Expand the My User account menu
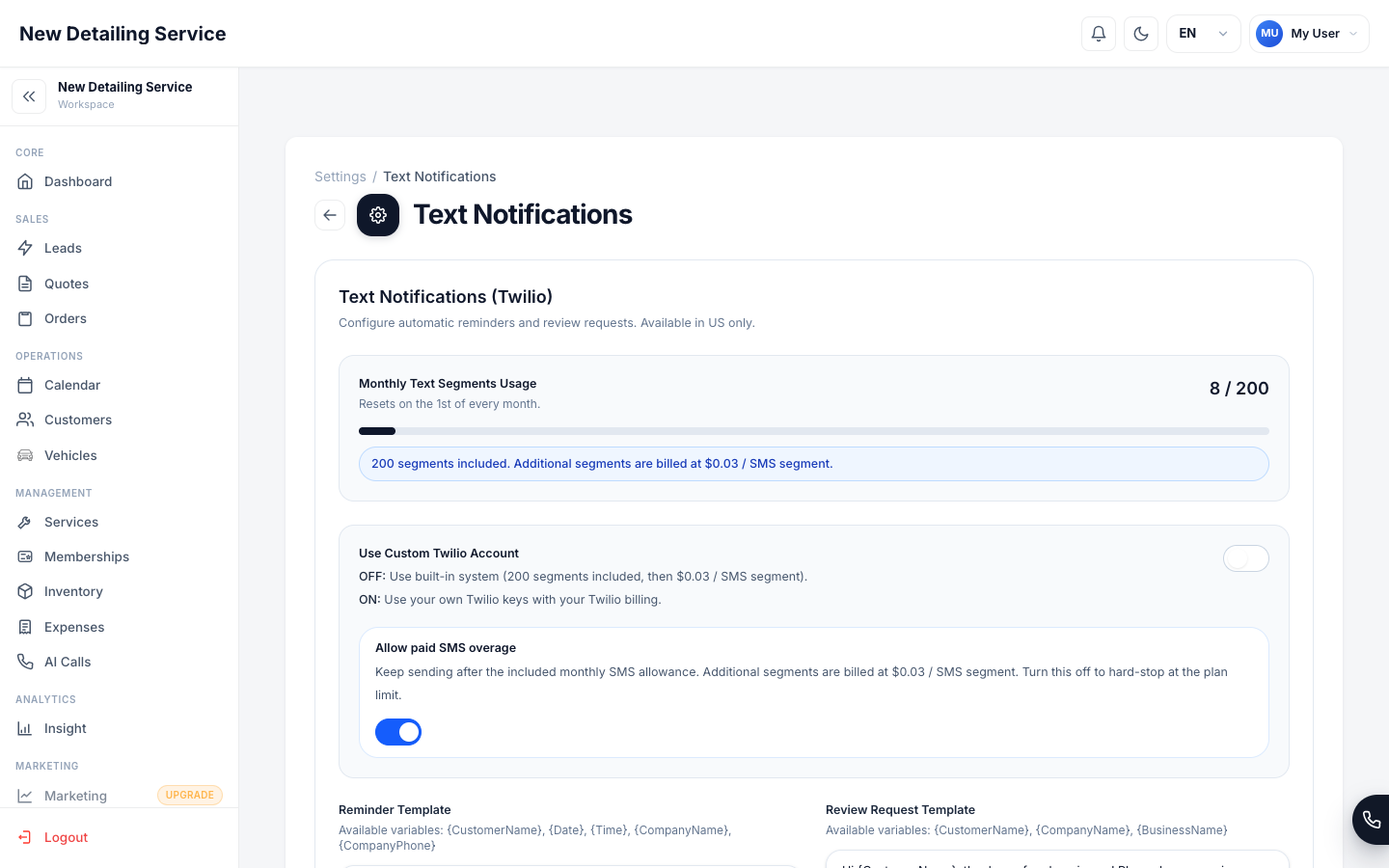 pos(1309,34)
